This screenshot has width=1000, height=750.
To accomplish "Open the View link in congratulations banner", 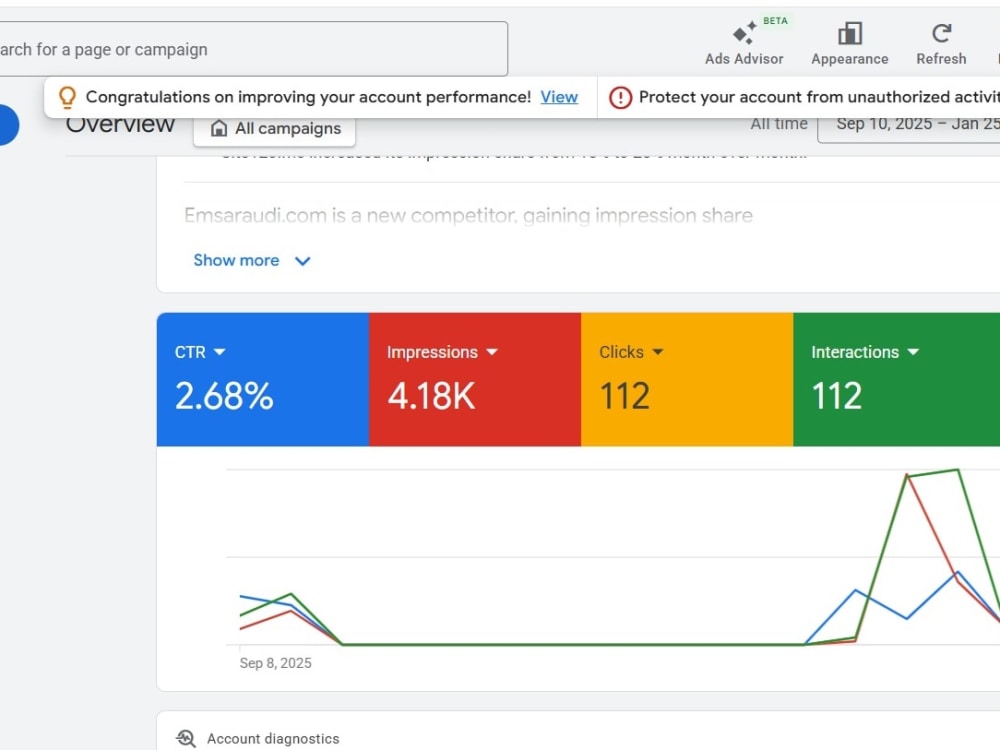I will 559,97.
